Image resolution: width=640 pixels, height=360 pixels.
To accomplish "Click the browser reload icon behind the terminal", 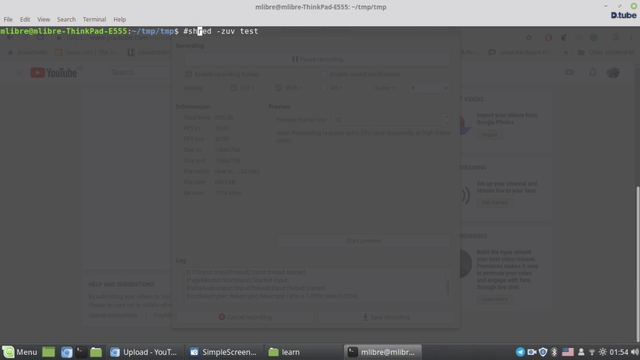I will pos(40,38).
